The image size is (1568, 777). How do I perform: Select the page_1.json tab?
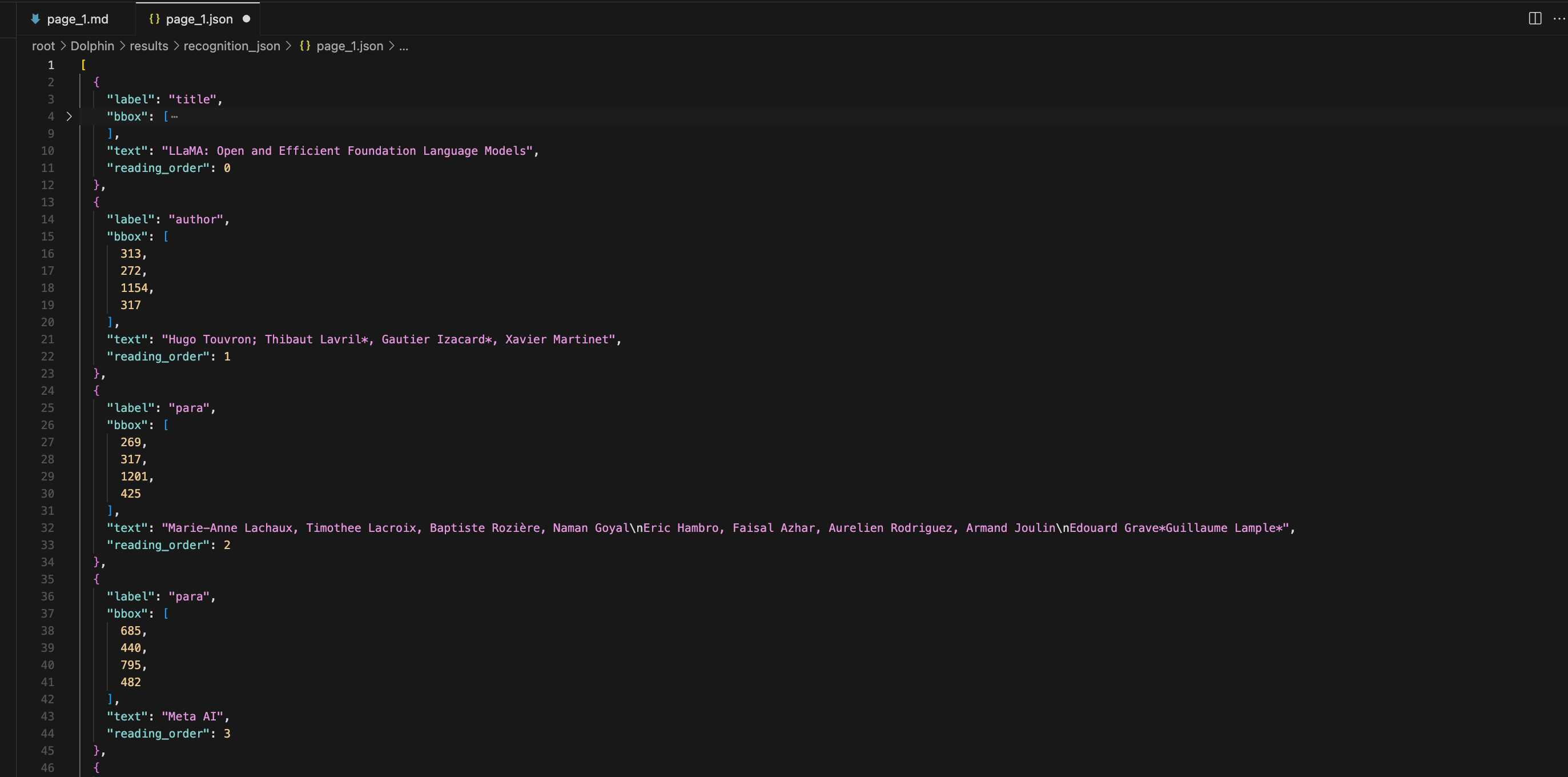pyautogui.click(x=198, y=19)
